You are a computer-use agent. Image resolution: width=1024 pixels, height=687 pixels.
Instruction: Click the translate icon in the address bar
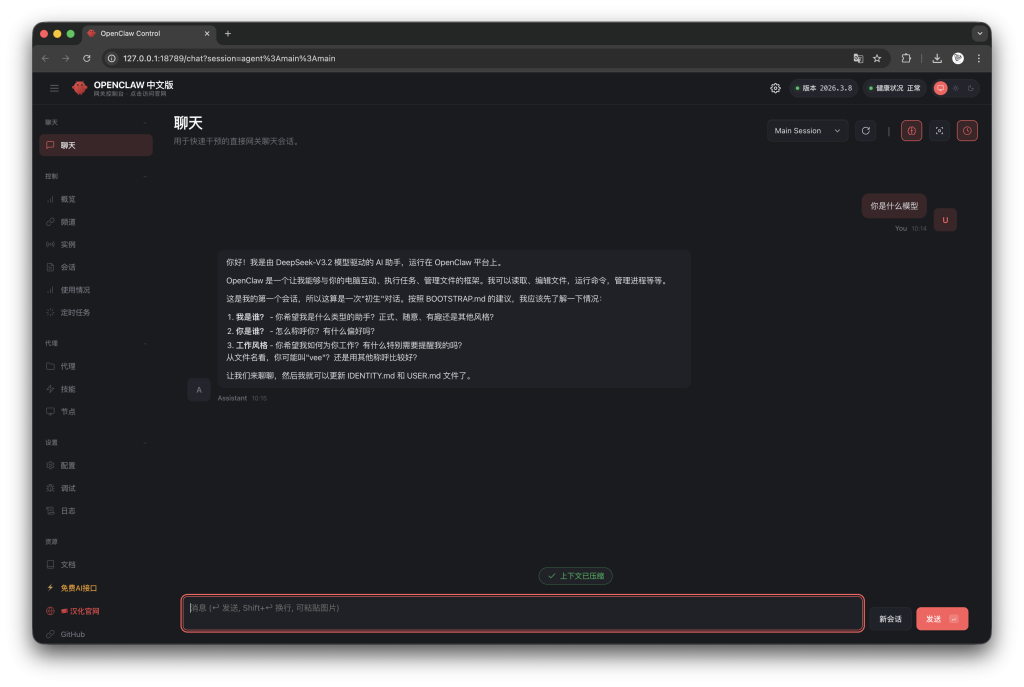tap(858, 58)
